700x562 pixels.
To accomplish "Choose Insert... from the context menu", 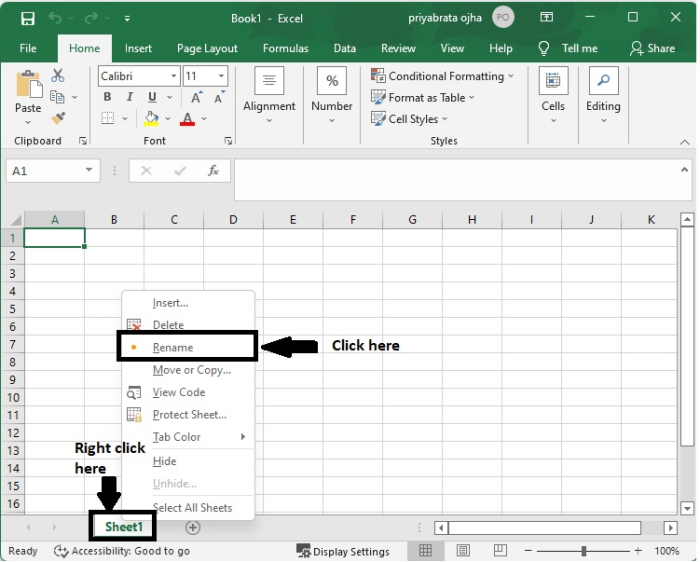I will [x=188, y=303].
